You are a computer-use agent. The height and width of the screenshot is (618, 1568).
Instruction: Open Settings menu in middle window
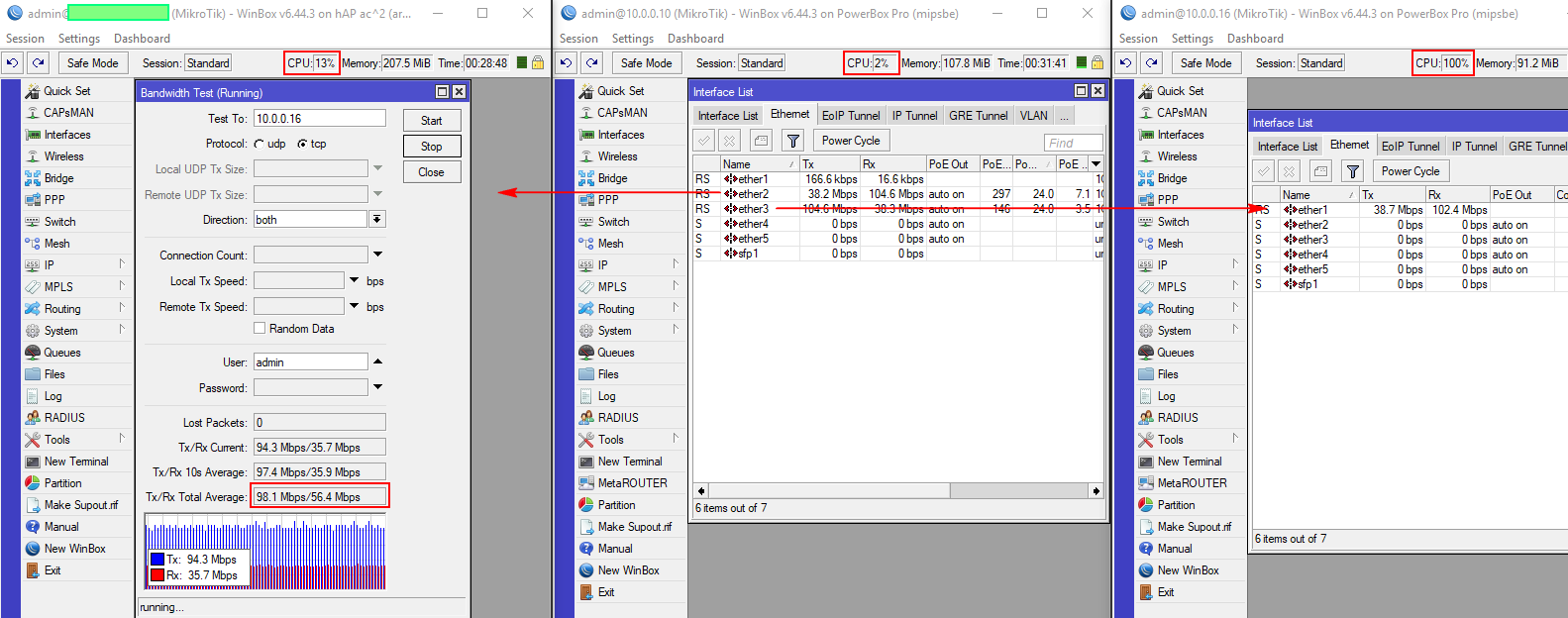click(x=633, y=38)
